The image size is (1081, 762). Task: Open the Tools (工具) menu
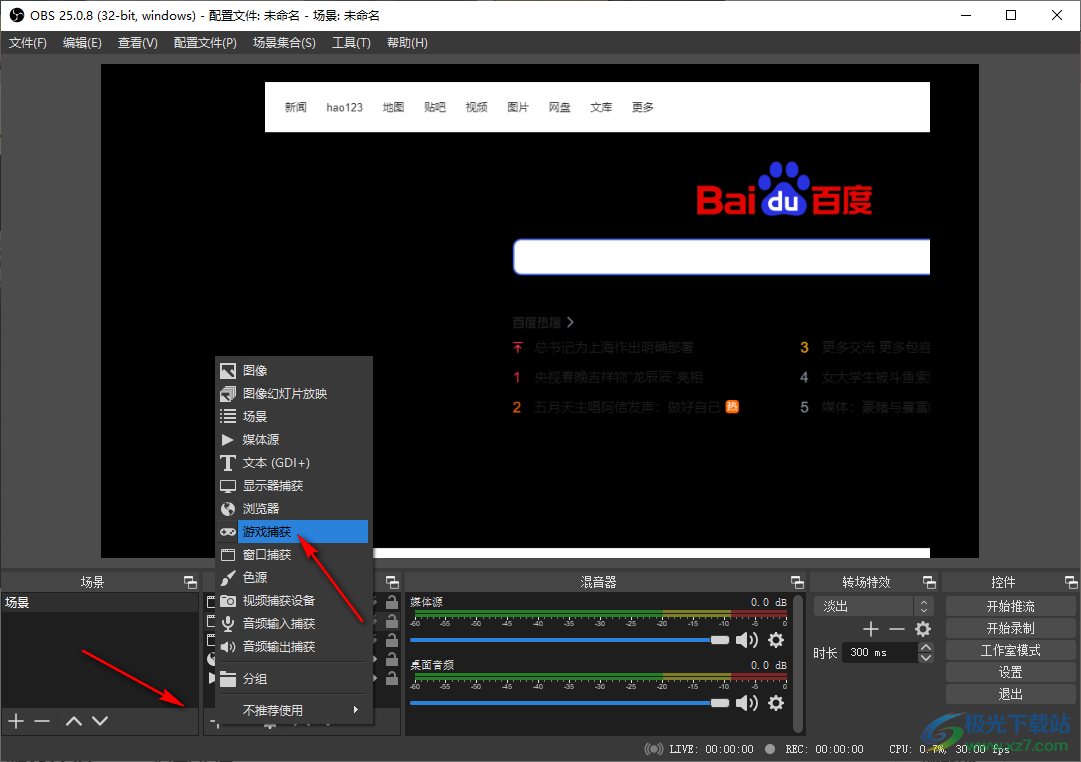(x=352, y=43)
